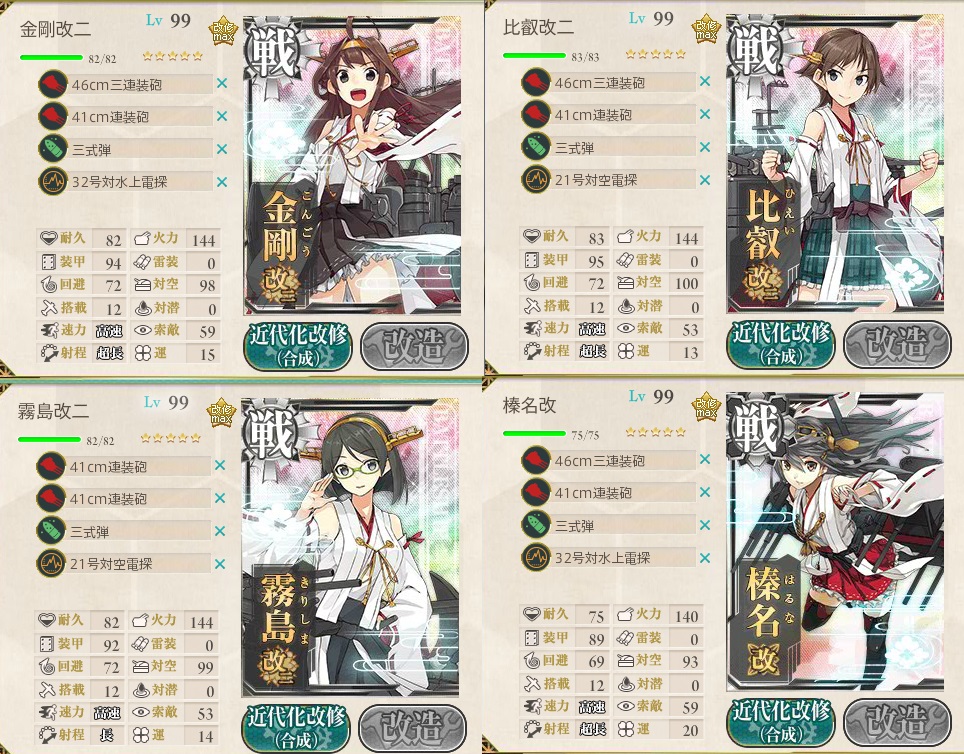Open Haruna's modernization (近代化改修) button
The width and height of the screenshot is (964, 754).
[780, 723]
